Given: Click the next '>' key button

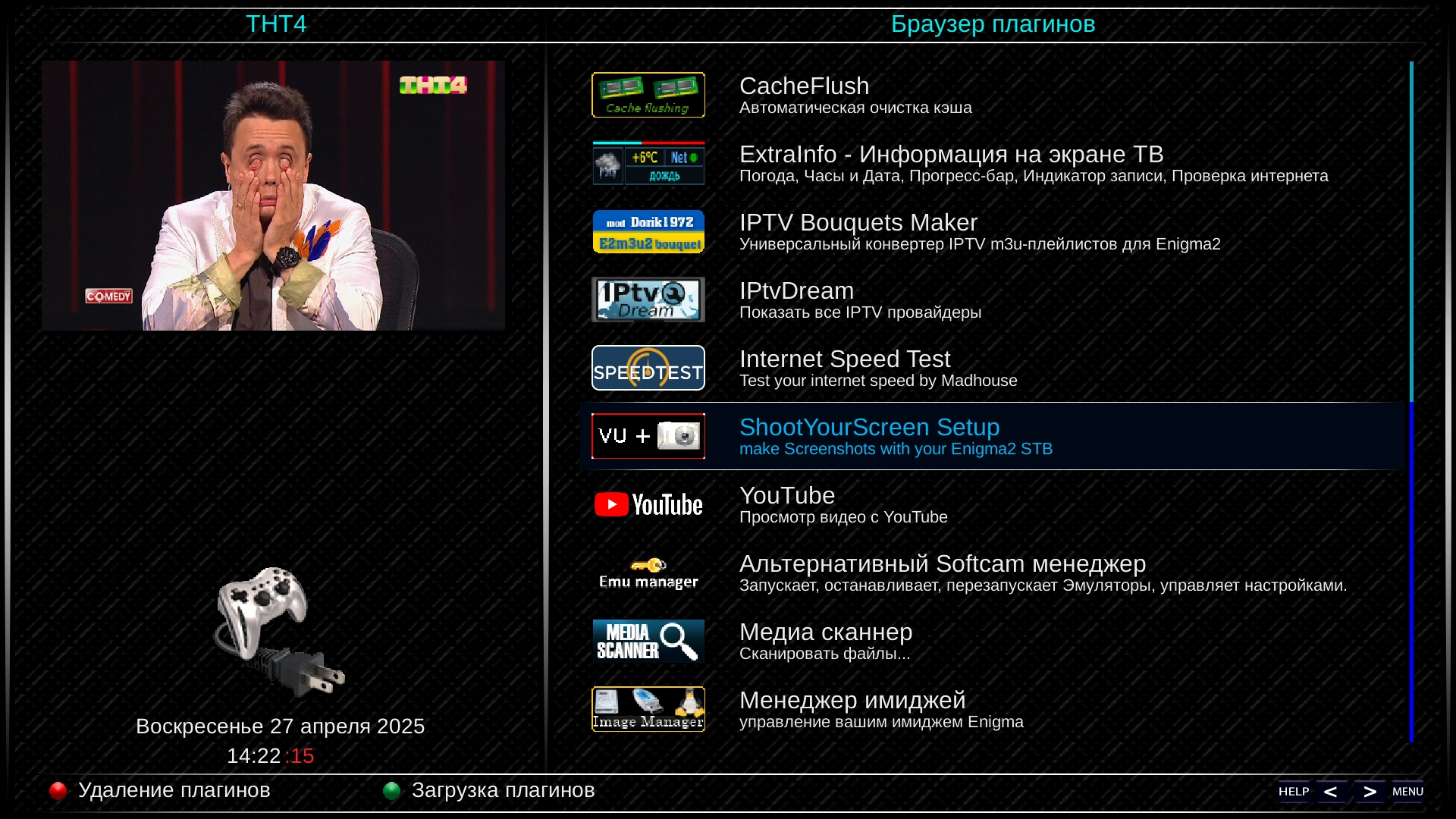Looking at the screenshot, I should point(1370,792).
